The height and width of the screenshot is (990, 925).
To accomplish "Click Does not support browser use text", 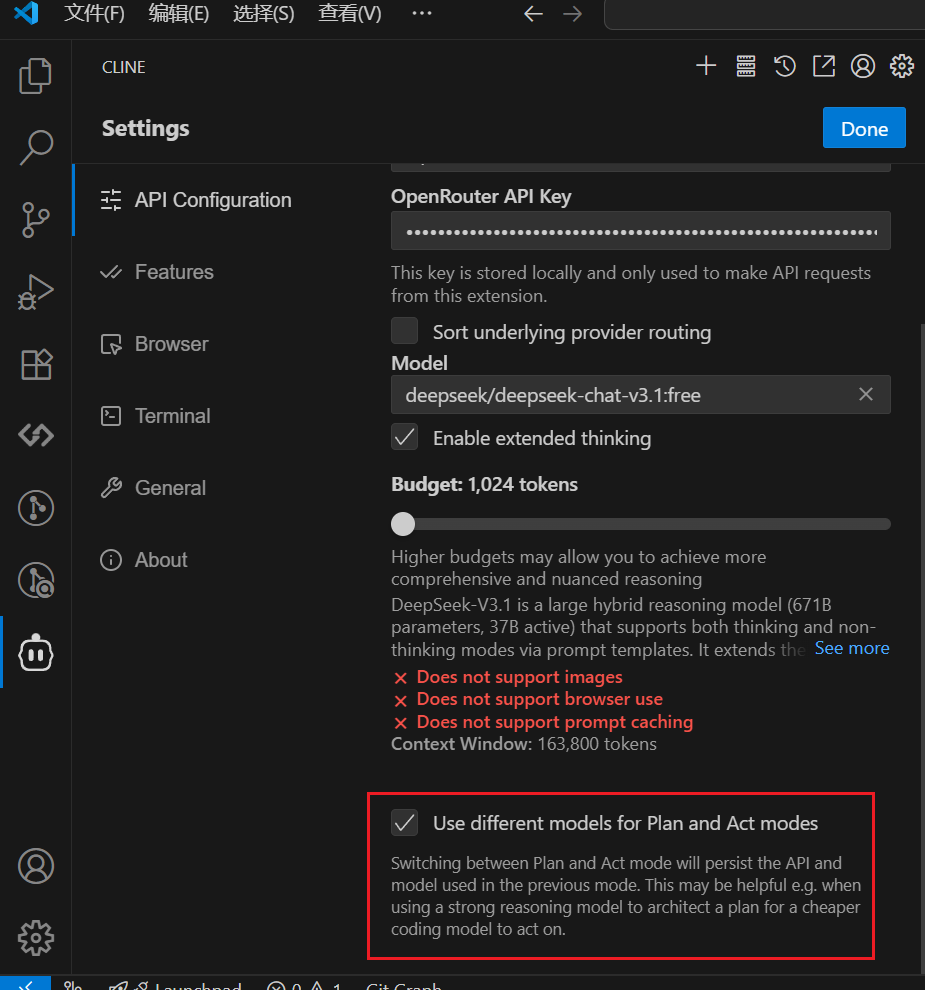I will 539,699.
